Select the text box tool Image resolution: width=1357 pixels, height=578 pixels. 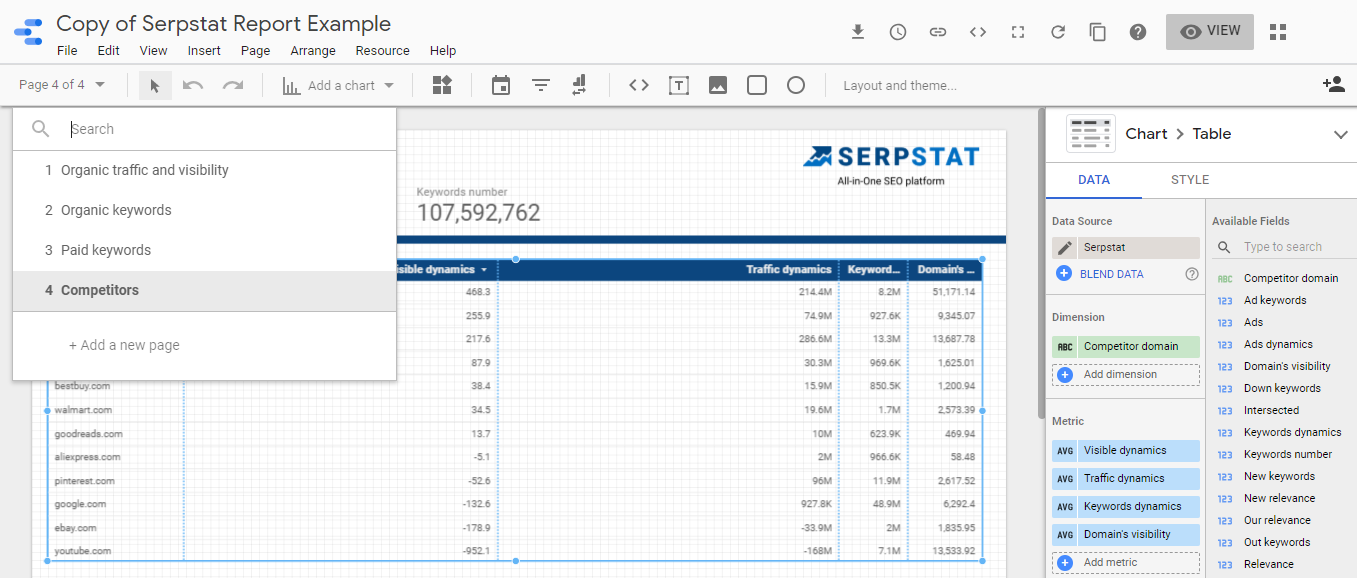coord(679,85)
